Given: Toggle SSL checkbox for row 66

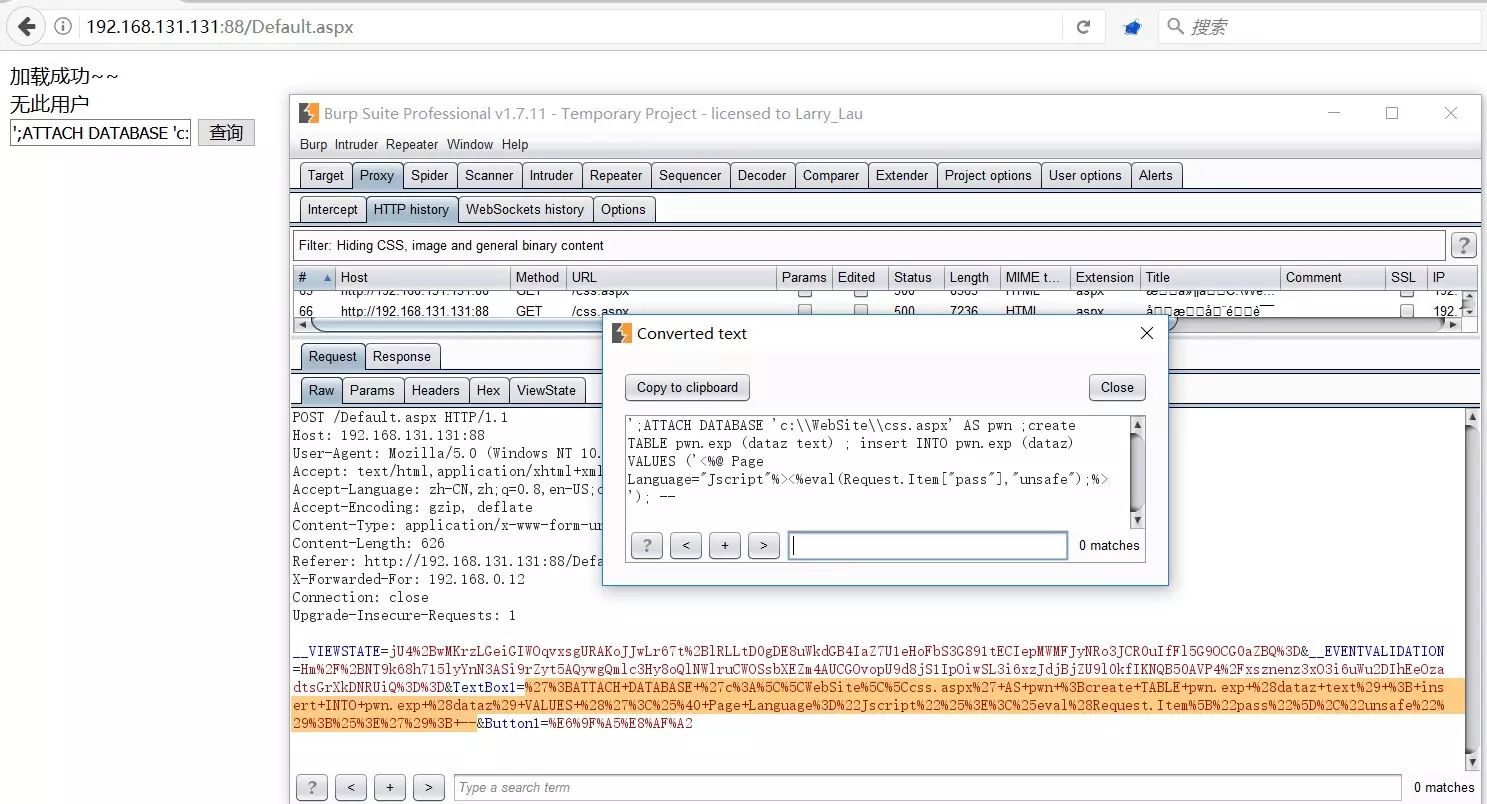Looking at the screenshot, I should [1407, 311].
